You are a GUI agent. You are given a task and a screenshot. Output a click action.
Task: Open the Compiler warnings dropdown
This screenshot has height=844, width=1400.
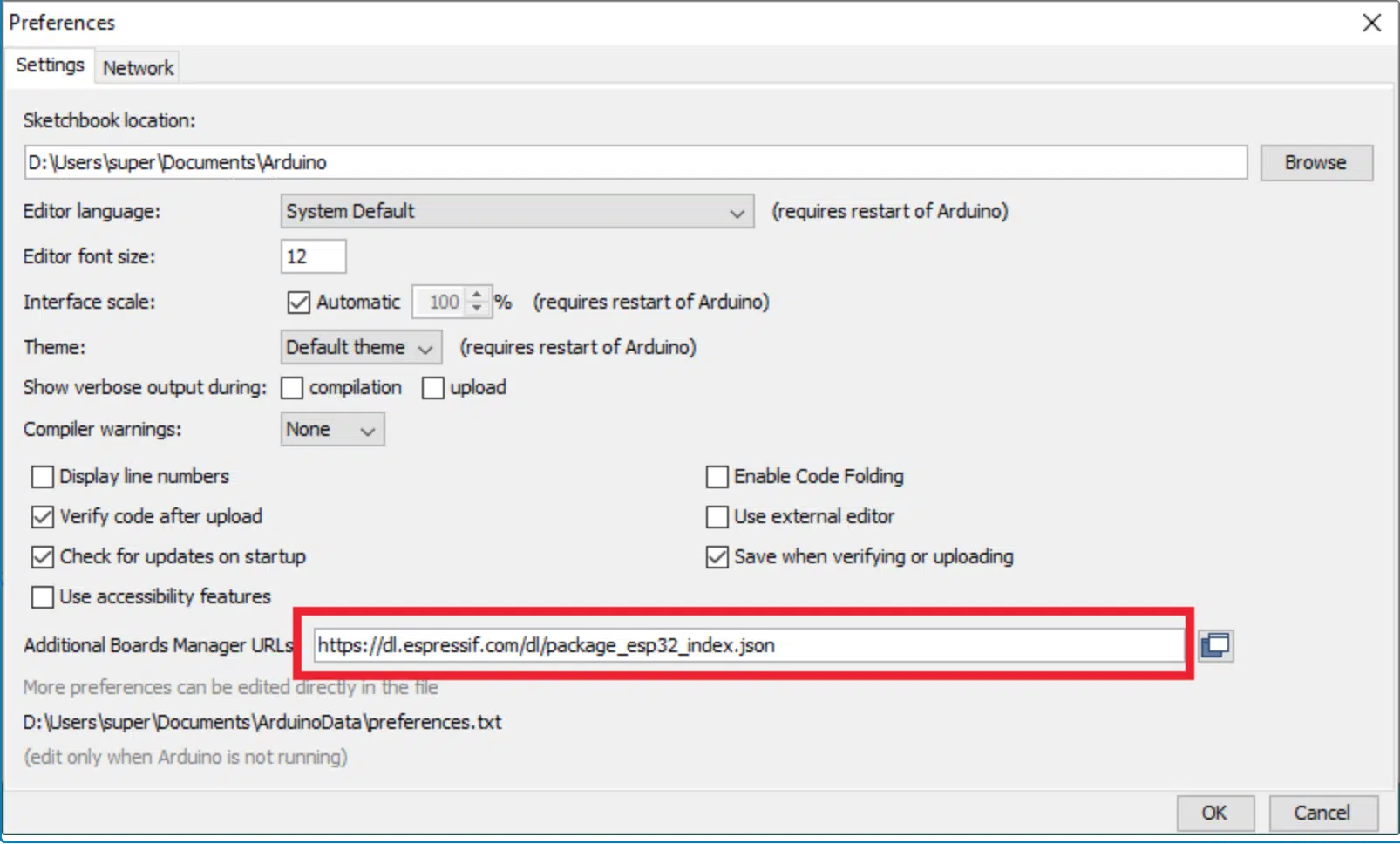tap(332, 429)
